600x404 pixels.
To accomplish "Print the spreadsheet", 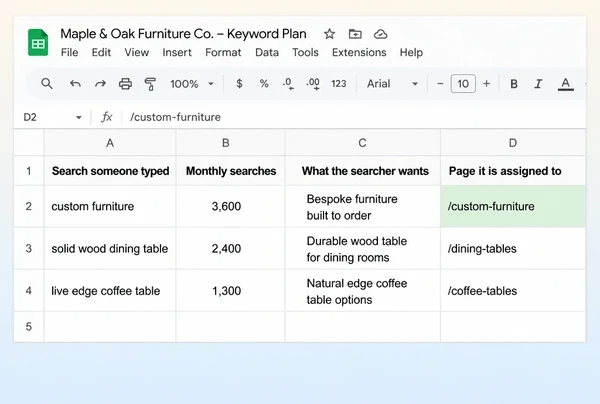I will (125, 84).
